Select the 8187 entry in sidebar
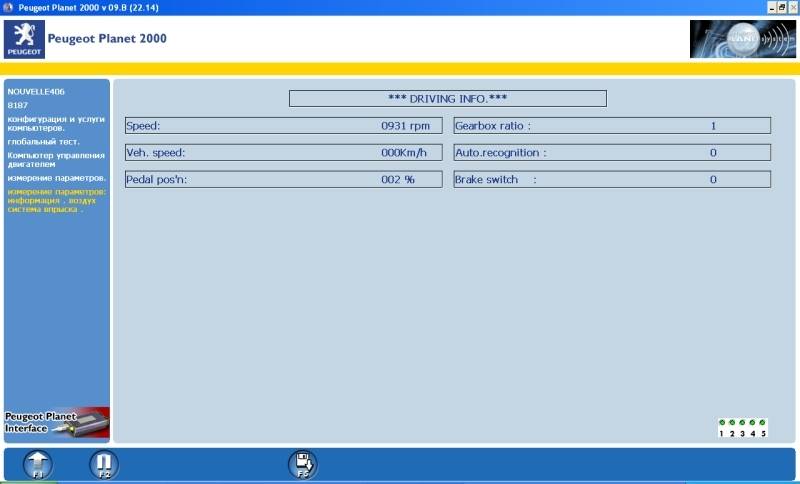 point(18,105)
